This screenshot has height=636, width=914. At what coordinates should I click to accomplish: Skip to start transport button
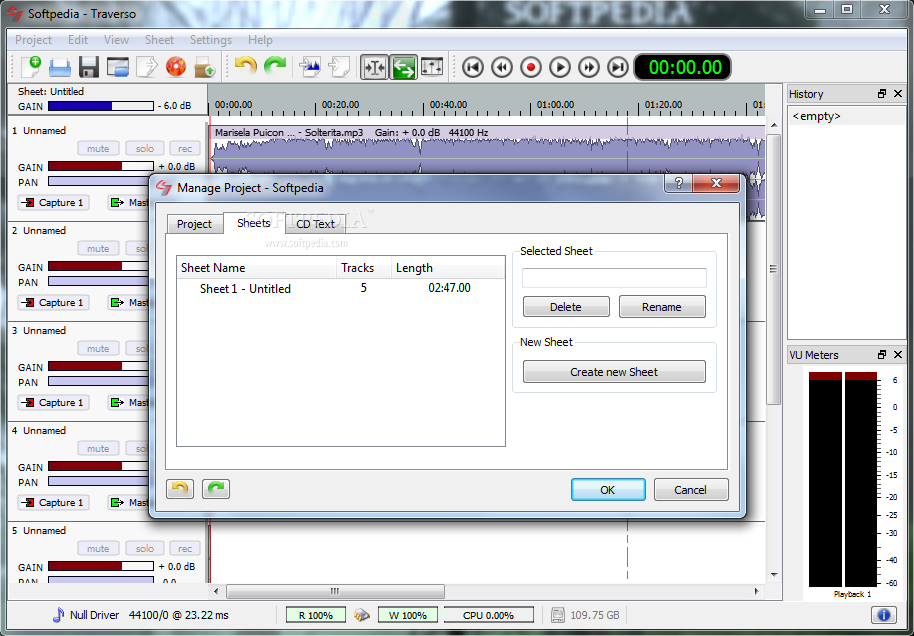(473, 67)
